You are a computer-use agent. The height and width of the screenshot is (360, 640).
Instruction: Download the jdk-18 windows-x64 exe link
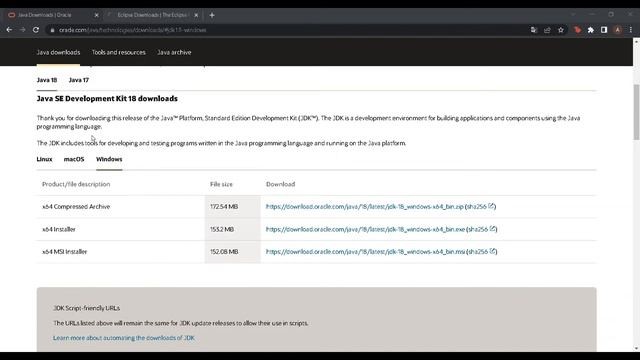coord(365,229)
